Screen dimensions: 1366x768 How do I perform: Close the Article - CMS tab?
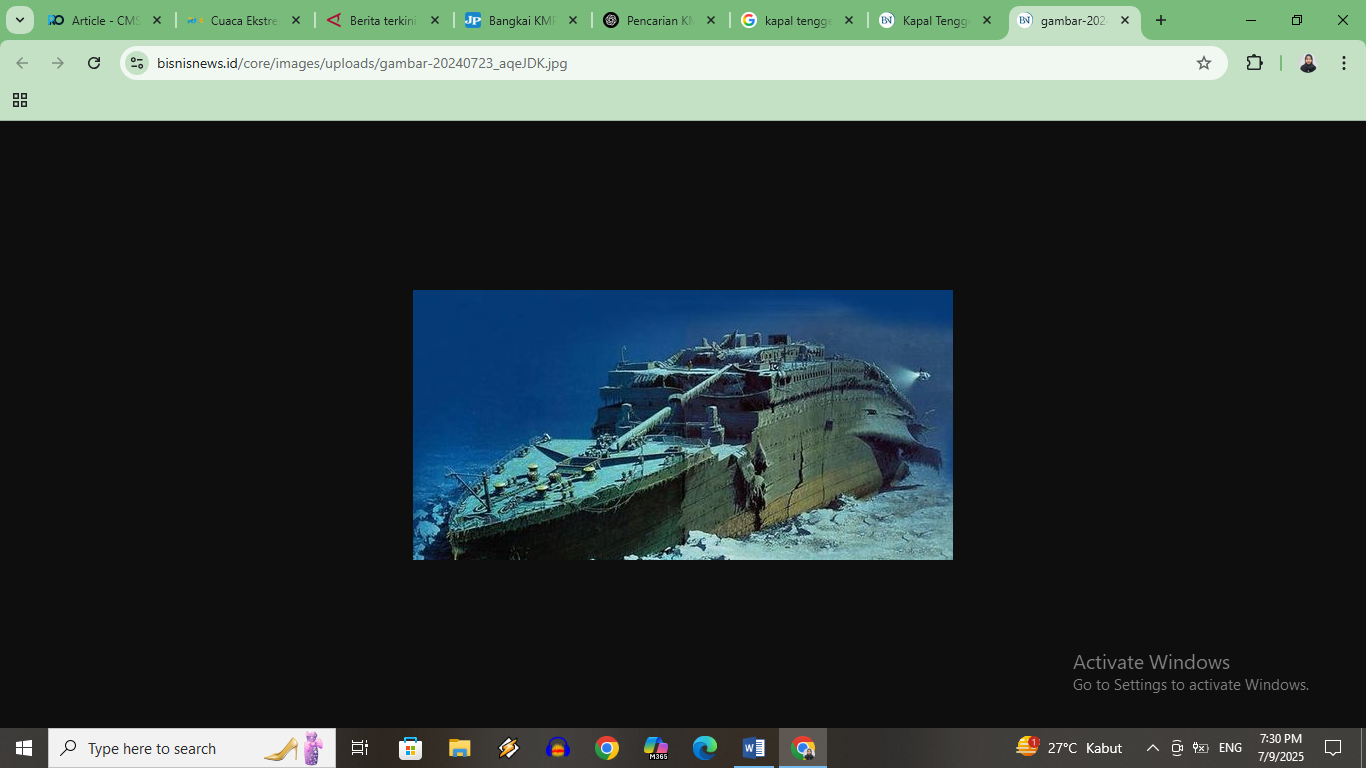(157, 20)
